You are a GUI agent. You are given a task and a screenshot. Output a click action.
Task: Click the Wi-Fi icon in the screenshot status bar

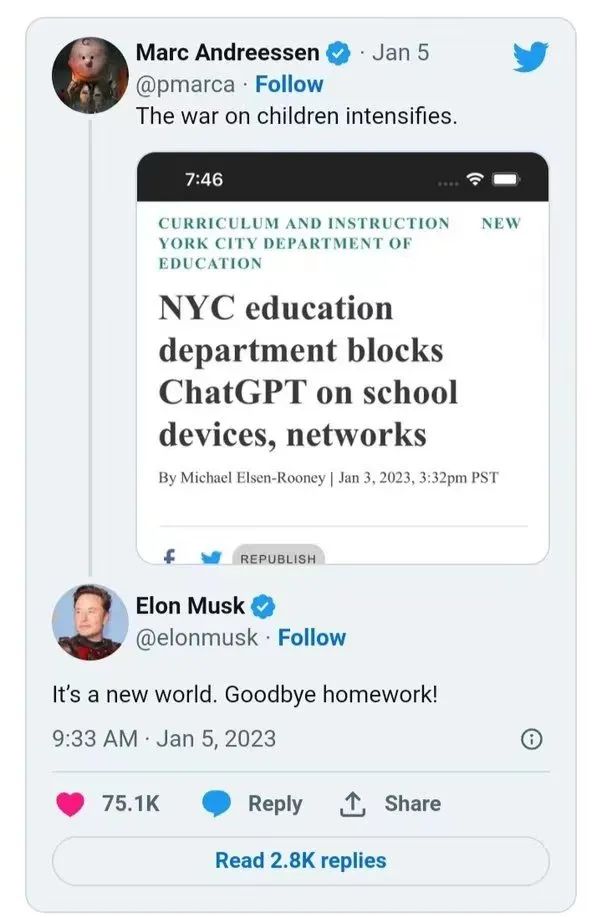(x=475, y=179)
